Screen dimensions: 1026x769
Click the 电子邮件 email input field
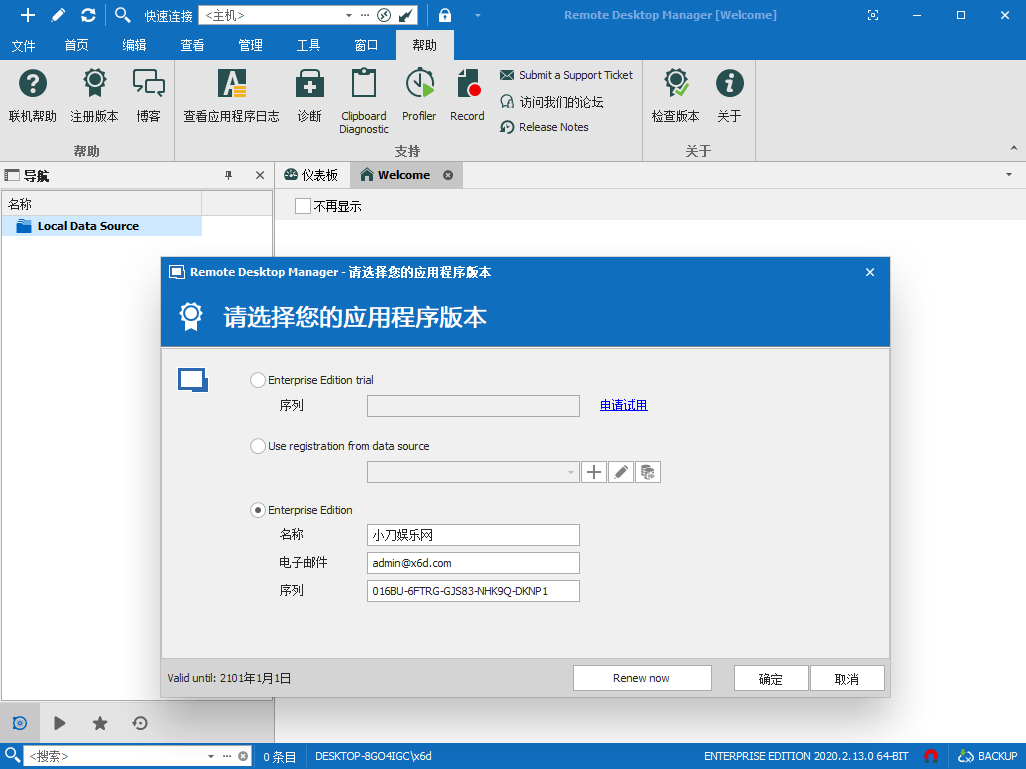[x=473, y=563]
